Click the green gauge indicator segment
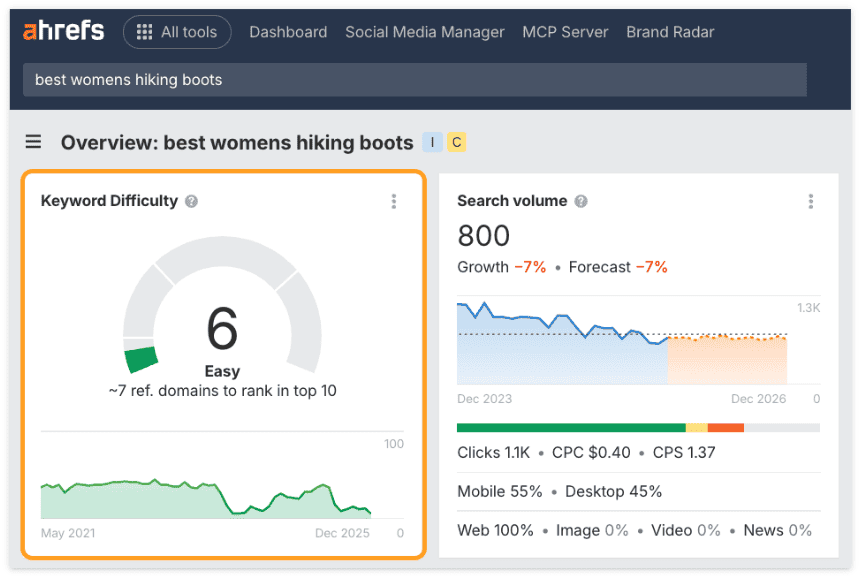The image size is (864, 578). click(141, 359)
